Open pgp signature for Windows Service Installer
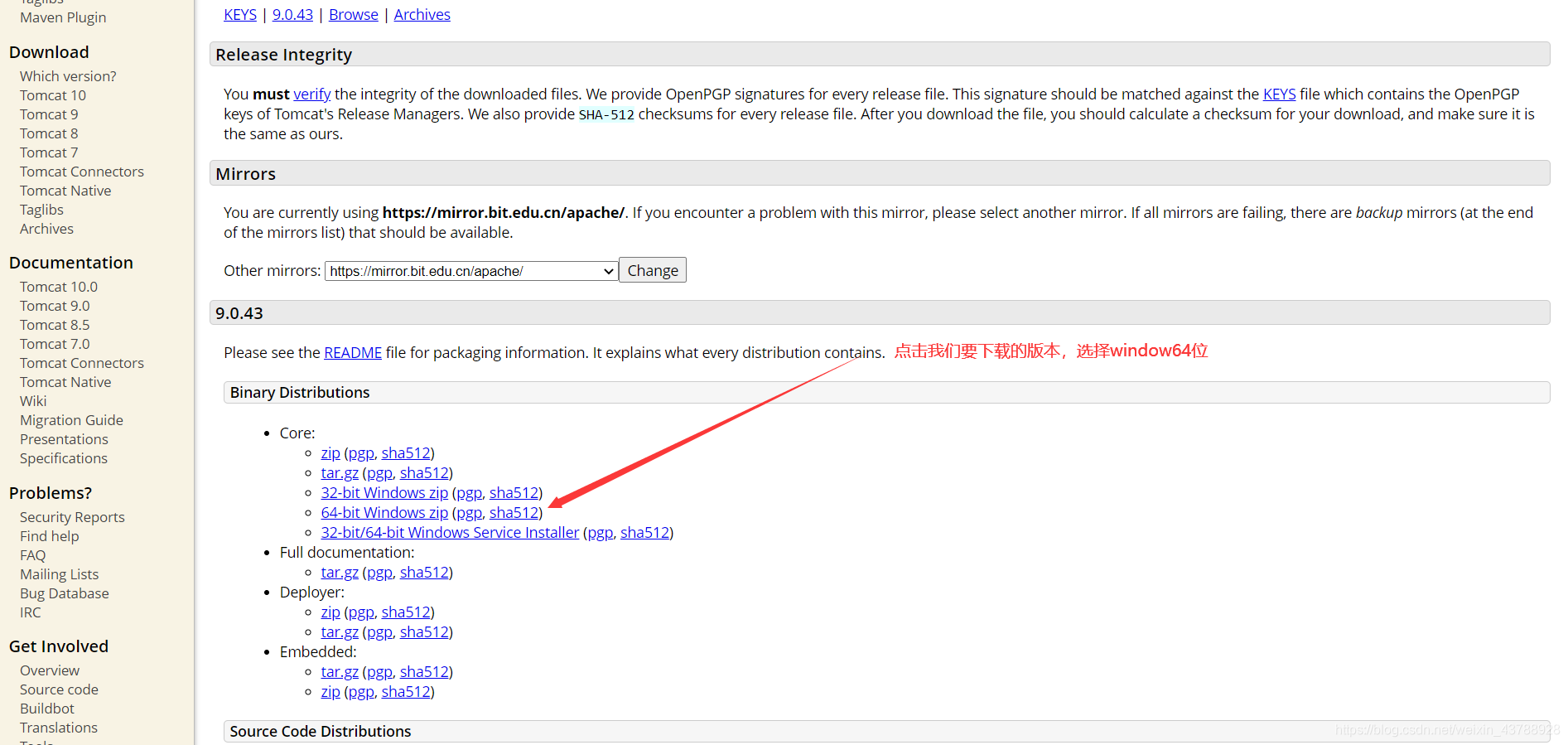This screenshot has width=1568, height=745. tap(601, 533)
